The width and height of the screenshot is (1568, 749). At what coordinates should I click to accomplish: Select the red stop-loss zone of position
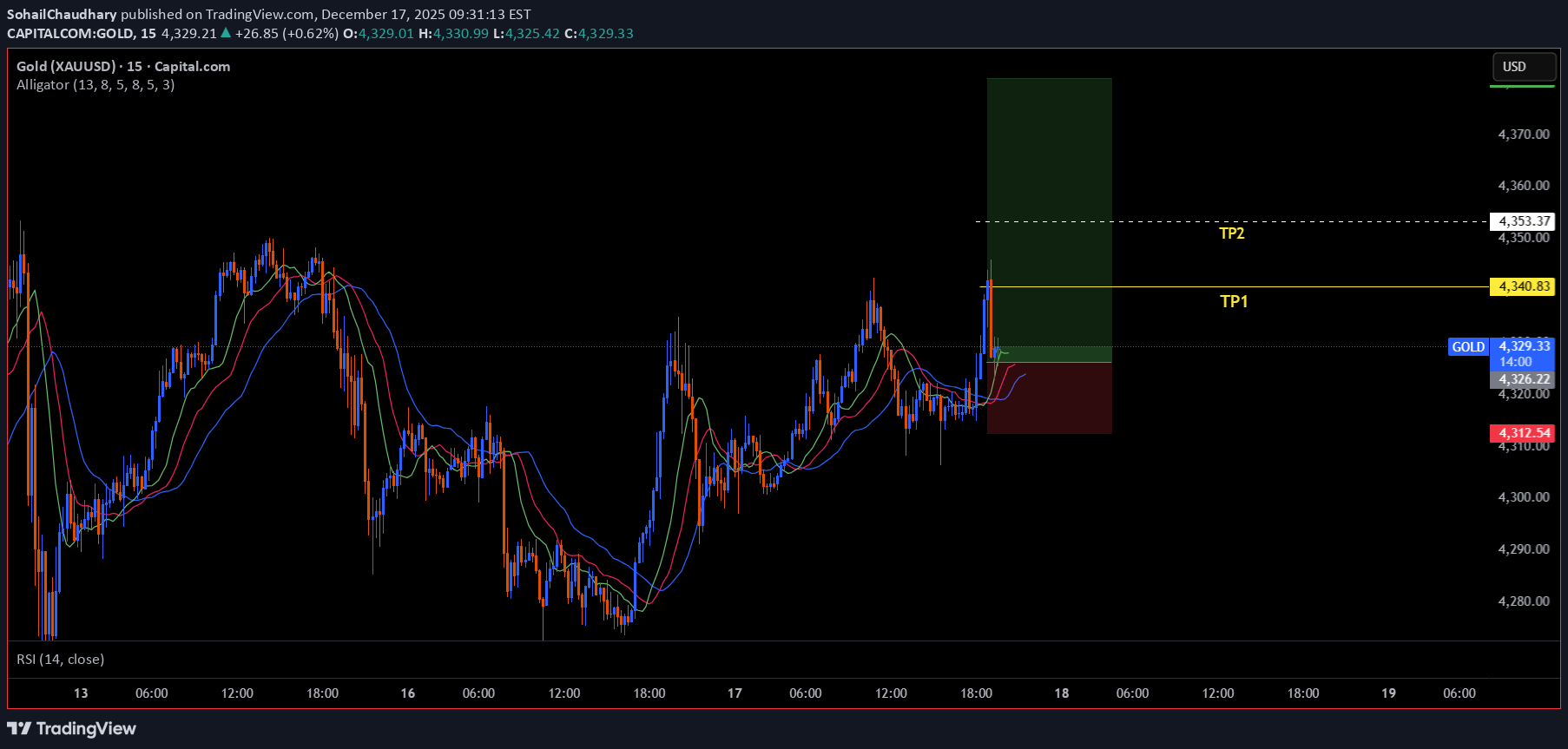pyautogui.click(x=1049, y=397)
